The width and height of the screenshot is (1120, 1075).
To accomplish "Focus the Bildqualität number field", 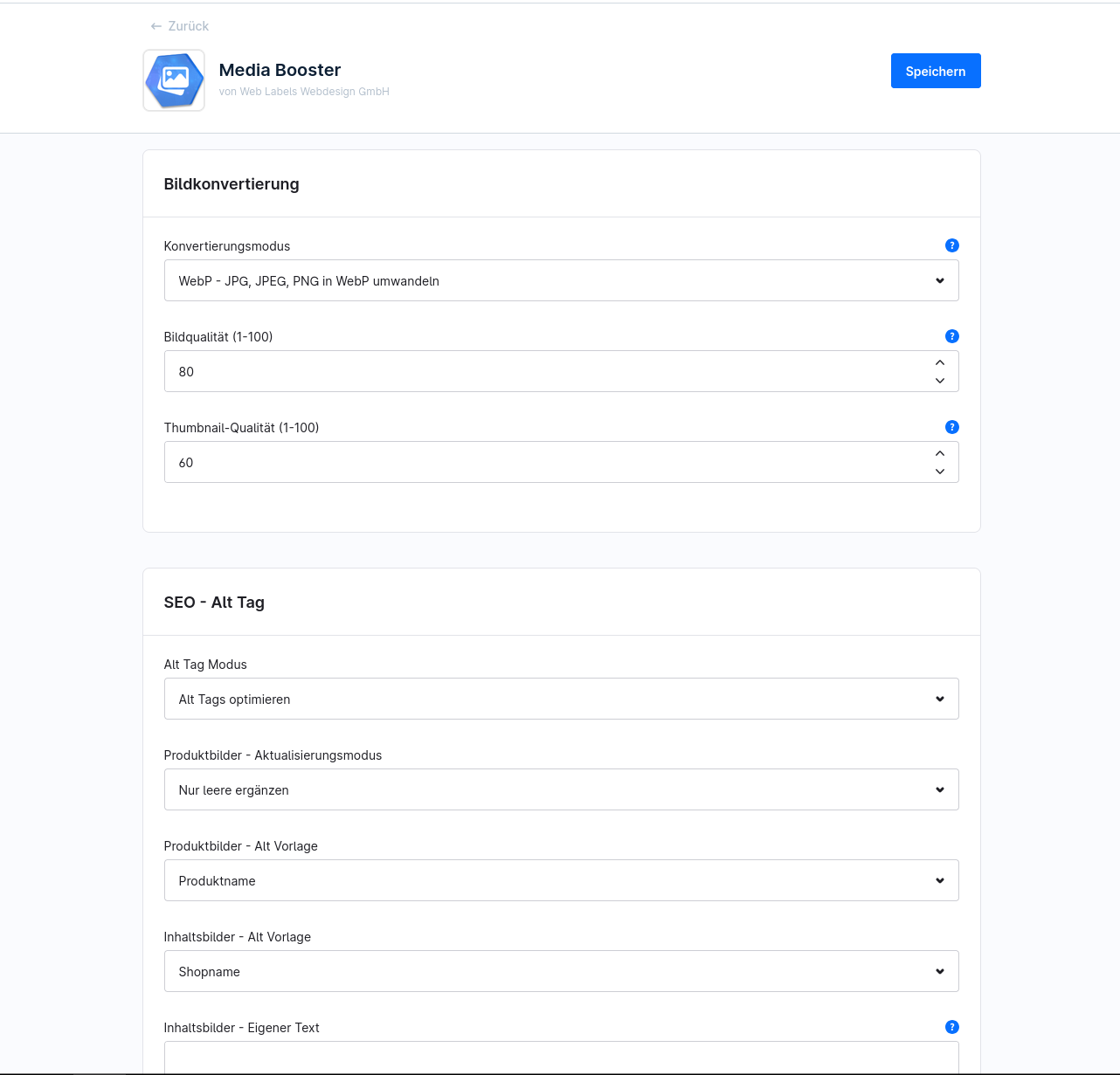I will [542, 371].
